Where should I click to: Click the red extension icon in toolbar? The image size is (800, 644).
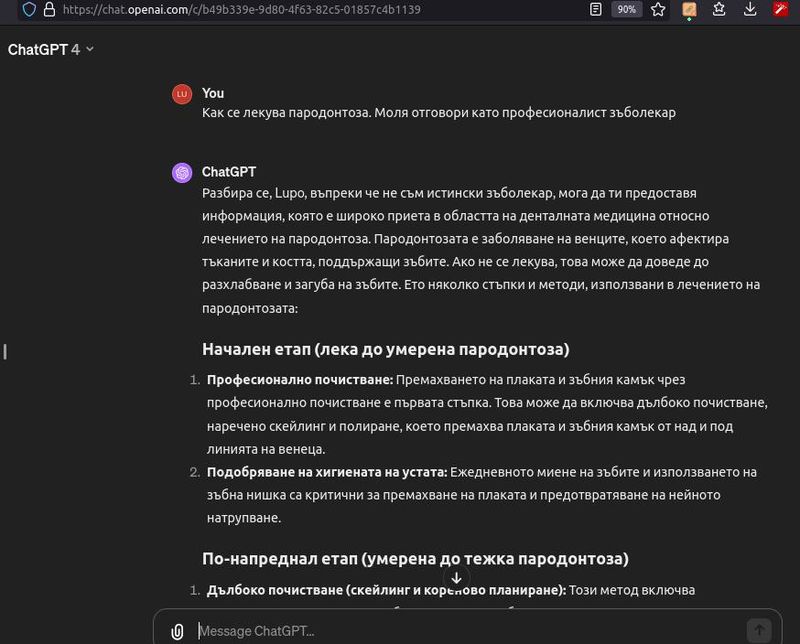coord(782,9)
